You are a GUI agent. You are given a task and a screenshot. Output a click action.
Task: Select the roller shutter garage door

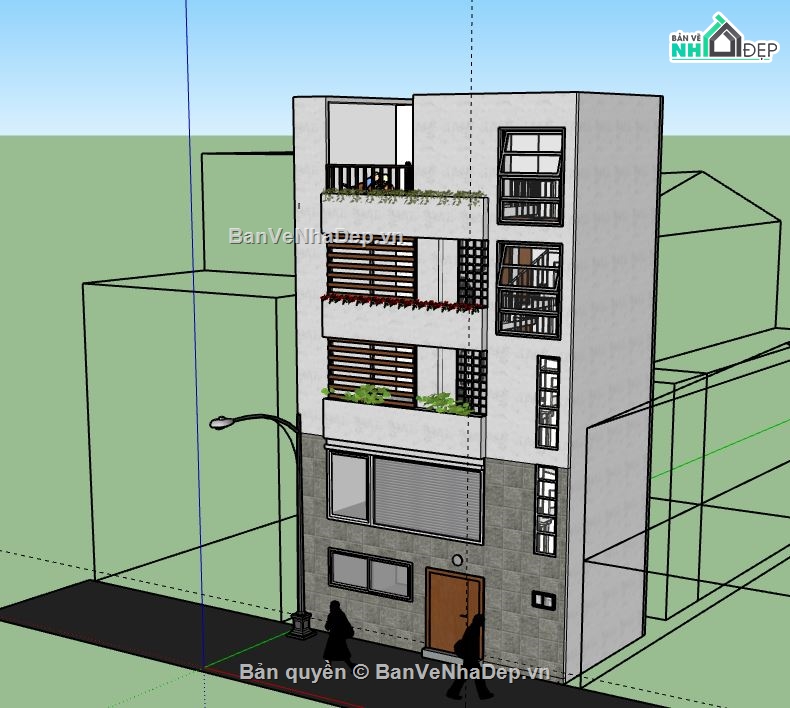[x=427, y=494]
